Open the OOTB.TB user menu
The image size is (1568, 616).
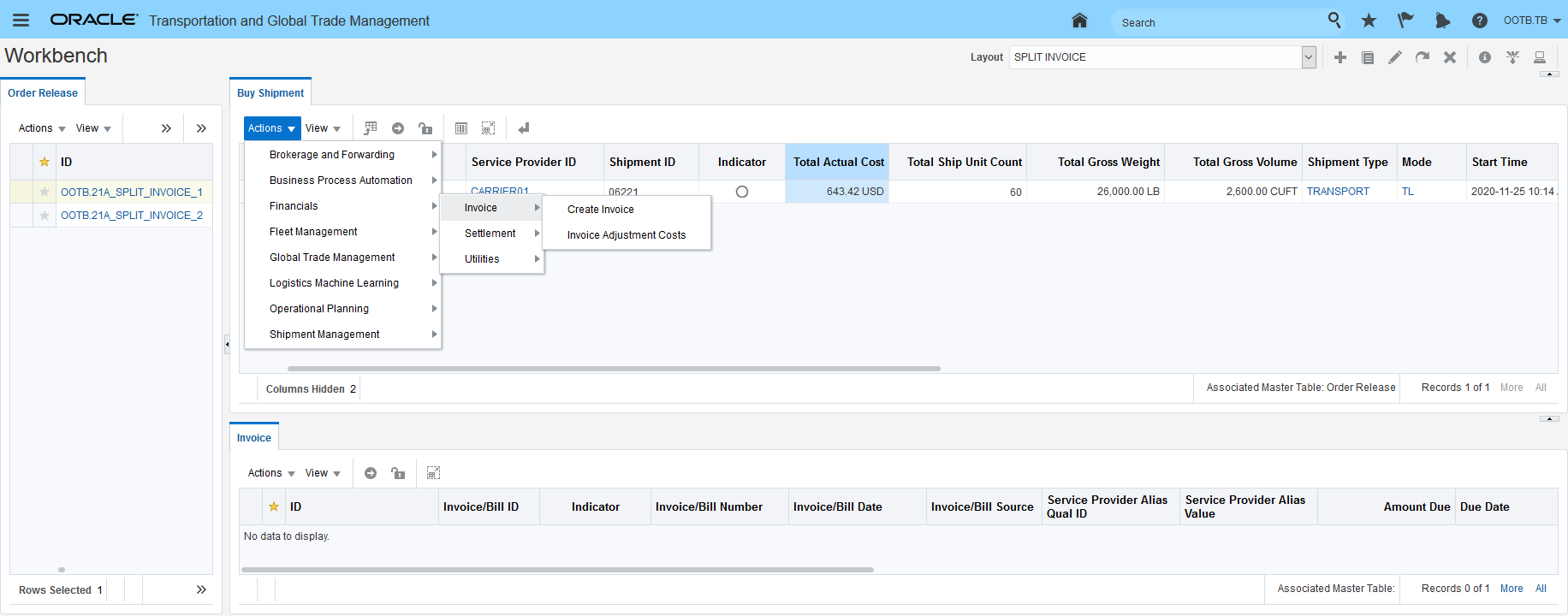click(x=1532, y=21)
